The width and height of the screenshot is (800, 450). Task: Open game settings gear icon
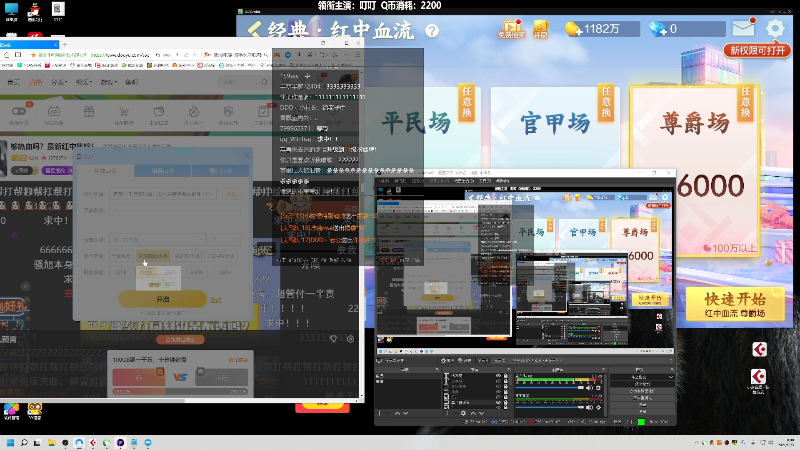click(775, 28)
